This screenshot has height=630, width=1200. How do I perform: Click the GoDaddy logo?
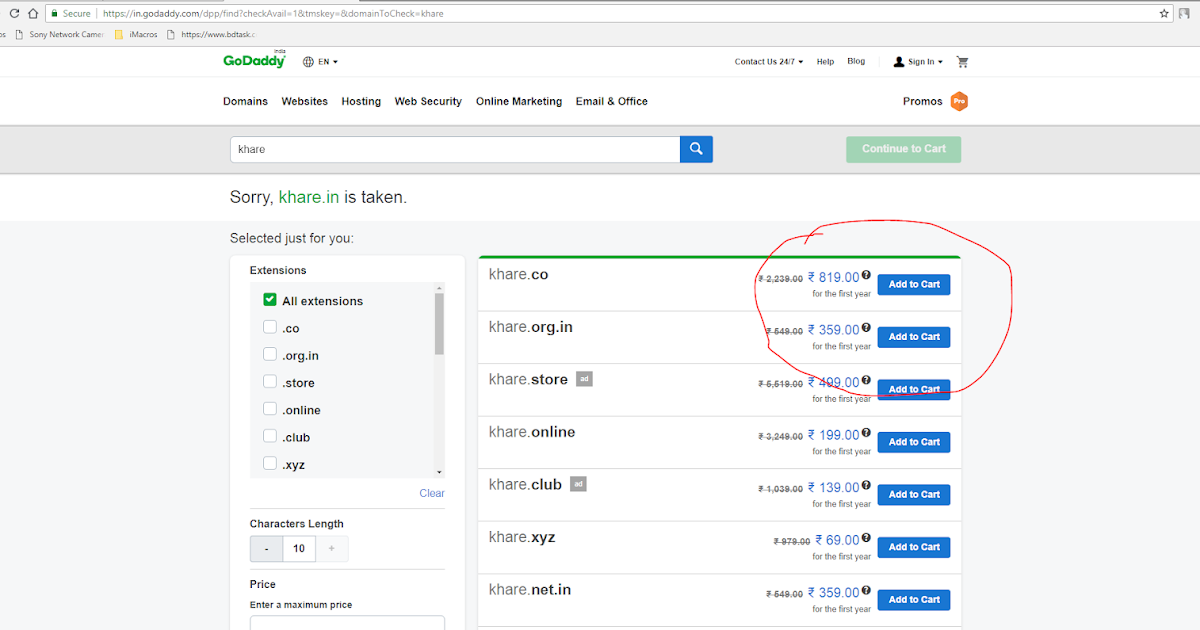tap(253, 61)
